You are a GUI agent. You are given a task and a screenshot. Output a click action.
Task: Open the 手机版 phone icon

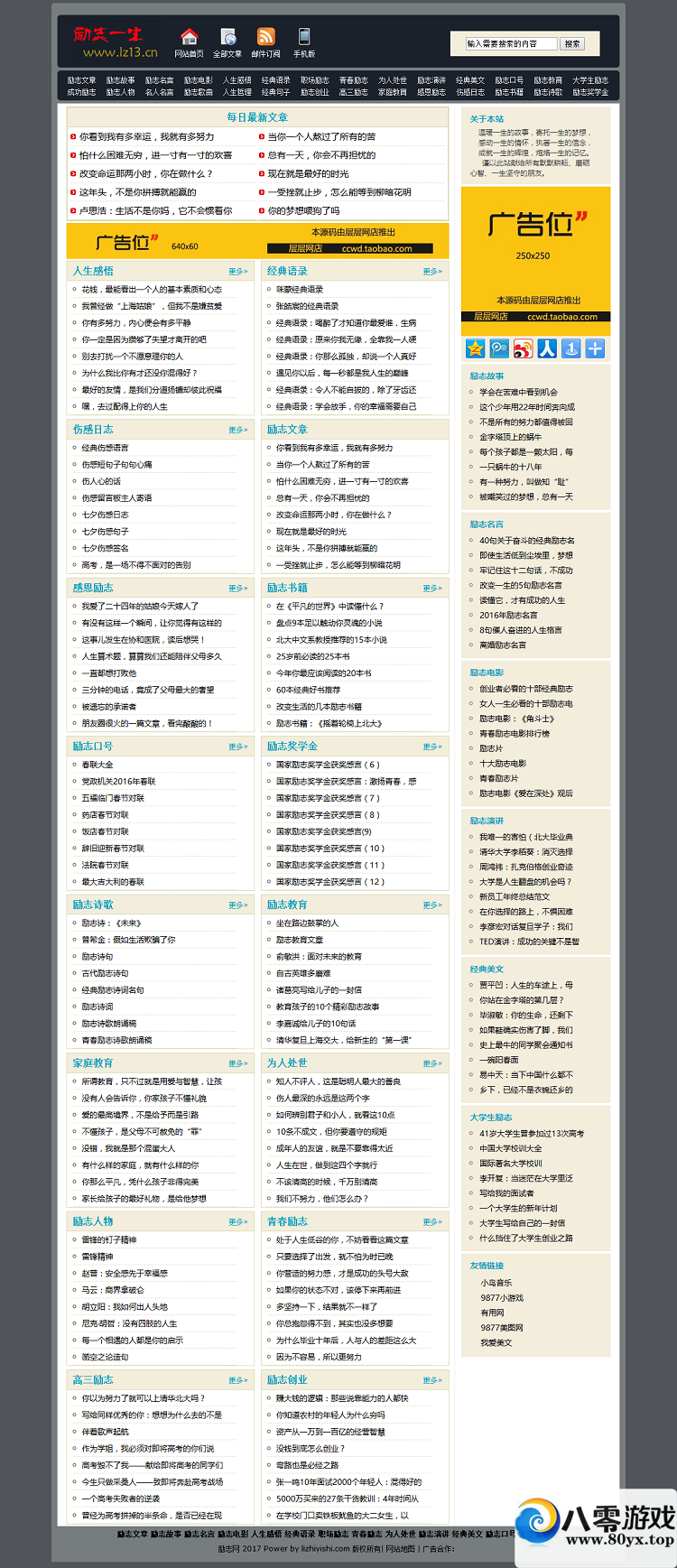click(x=304, y=37)
